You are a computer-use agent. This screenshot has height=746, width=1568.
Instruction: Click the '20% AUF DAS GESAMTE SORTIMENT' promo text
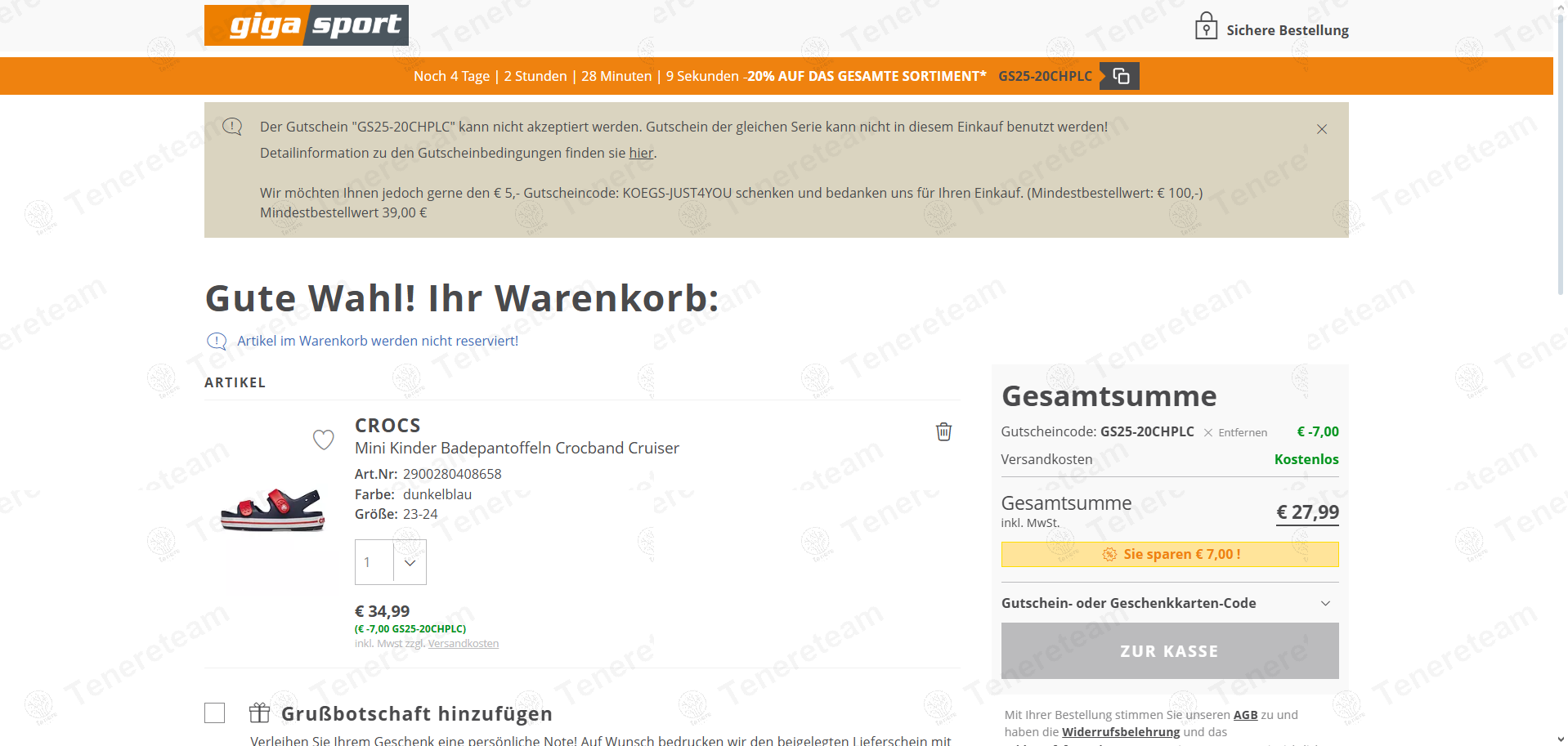(x=865, y=76)
